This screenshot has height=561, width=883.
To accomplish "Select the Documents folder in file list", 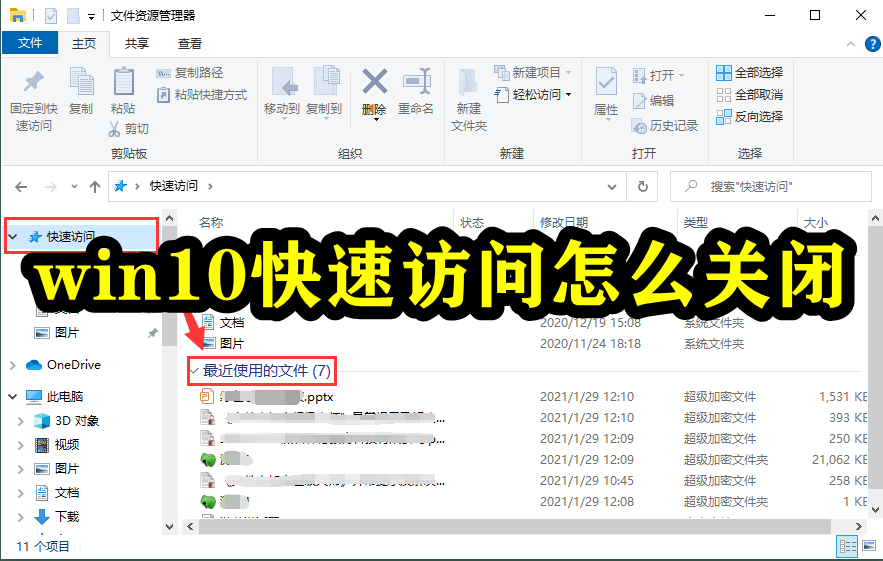I will pos(532,323).
